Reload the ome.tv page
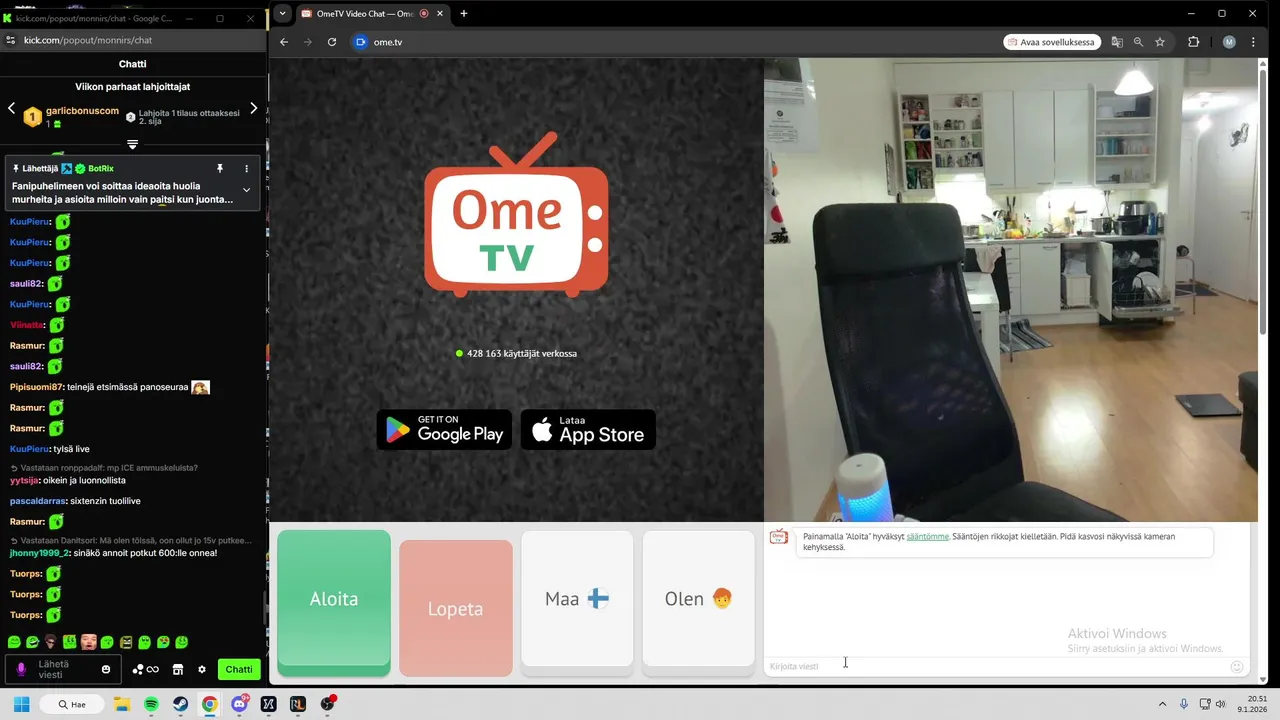This screenshot has height=720, width=1280. (x=332, y=42)
